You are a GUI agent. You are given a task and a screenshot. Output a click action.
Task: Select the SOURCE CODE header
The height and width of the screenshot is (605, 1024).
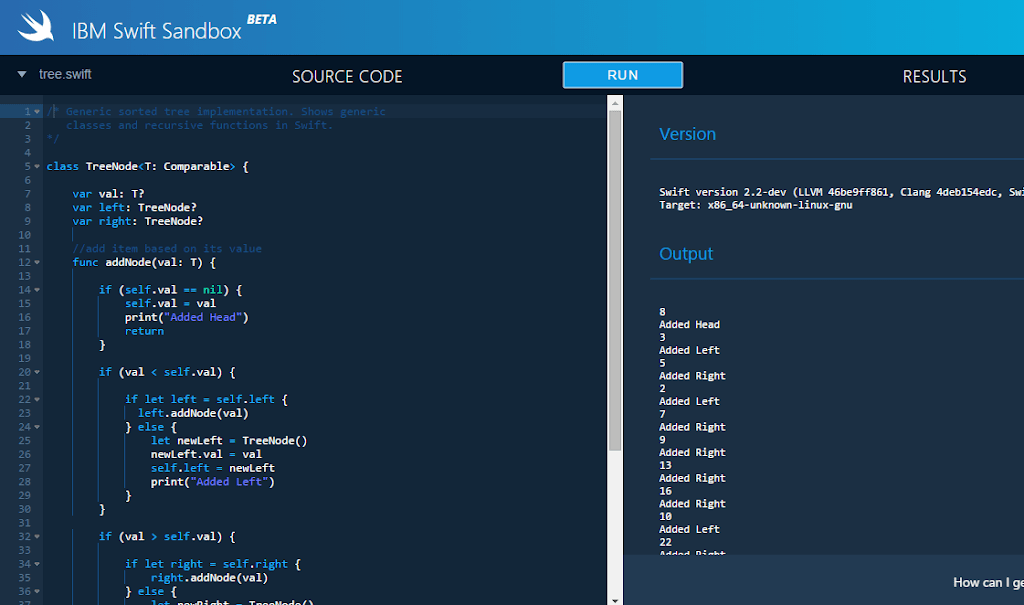click(x=347, y=77)
